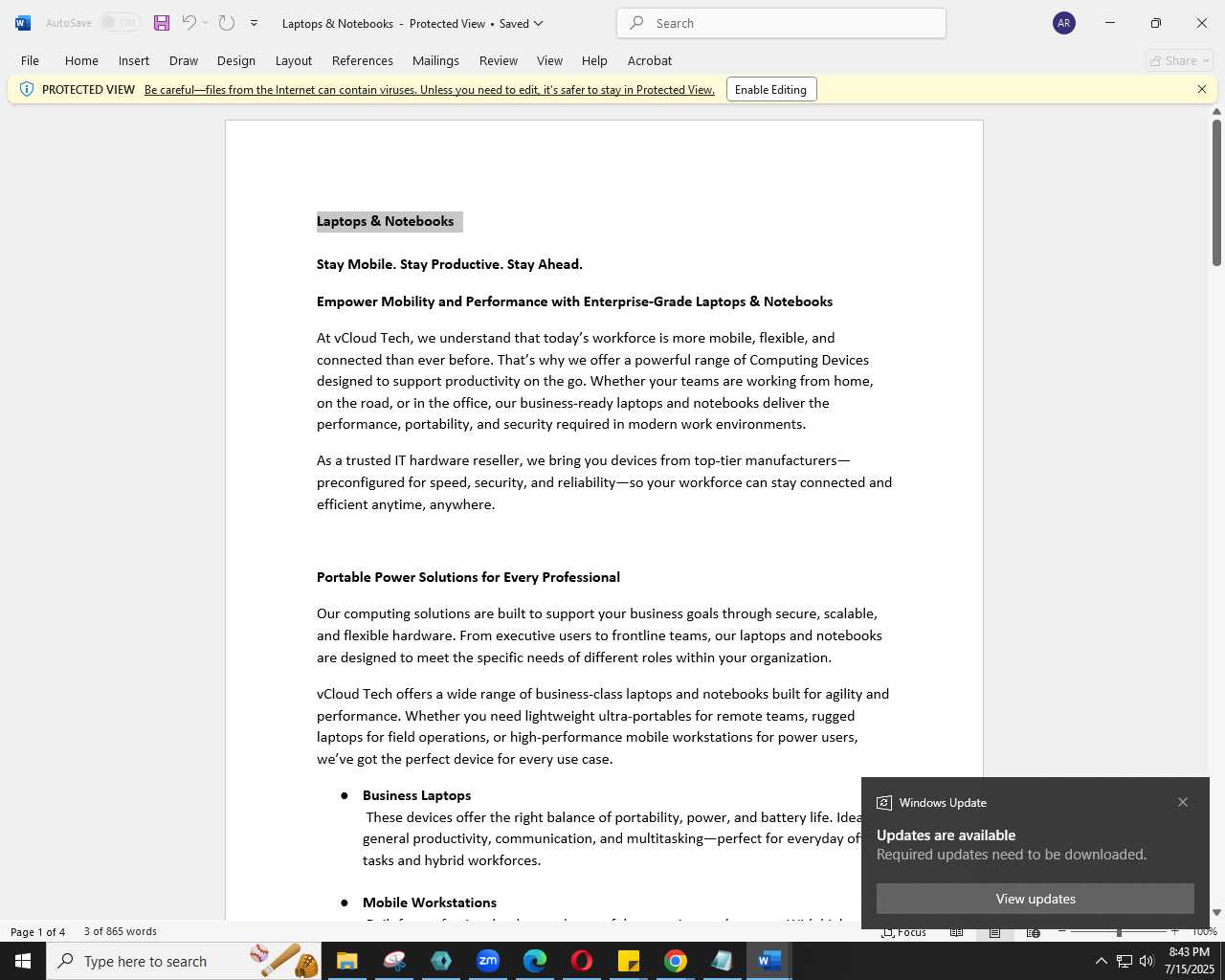The image size is (1225, 980).
Task: Enable Focus mode in status bar
Action: (x=904, y=931)
